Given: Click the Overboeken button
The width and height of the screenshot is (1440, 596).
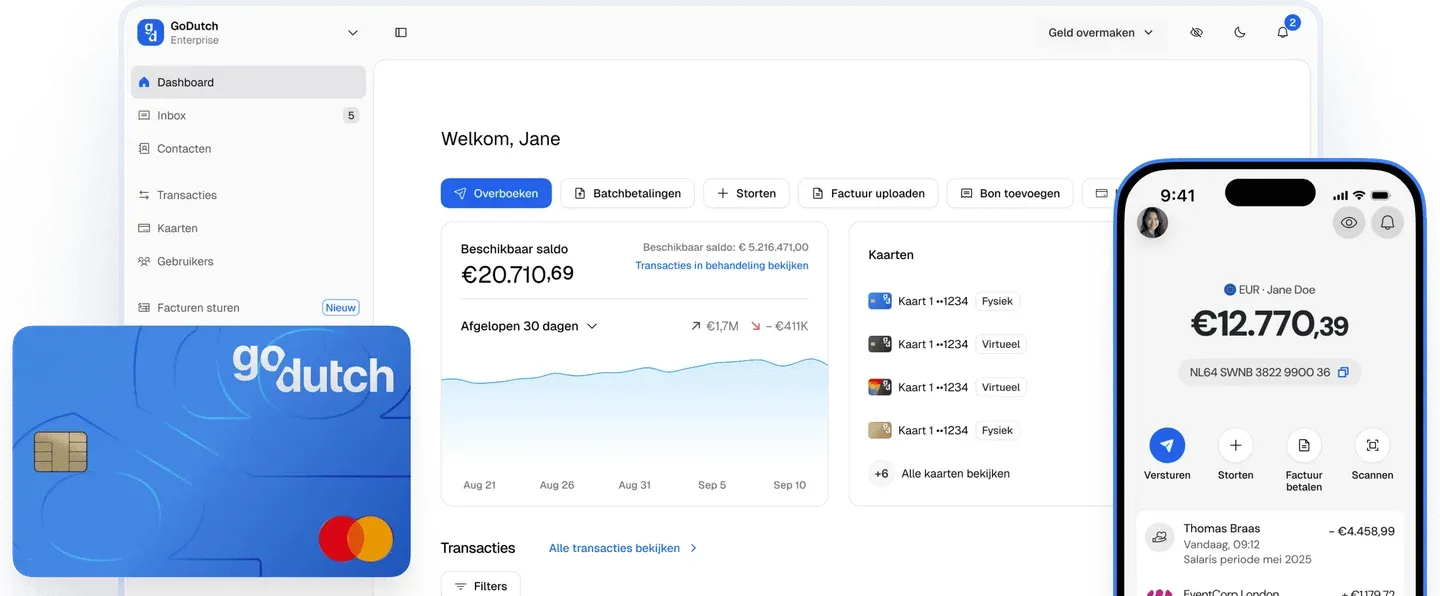Looking at the screenshot, I should (x=496, y=193).
